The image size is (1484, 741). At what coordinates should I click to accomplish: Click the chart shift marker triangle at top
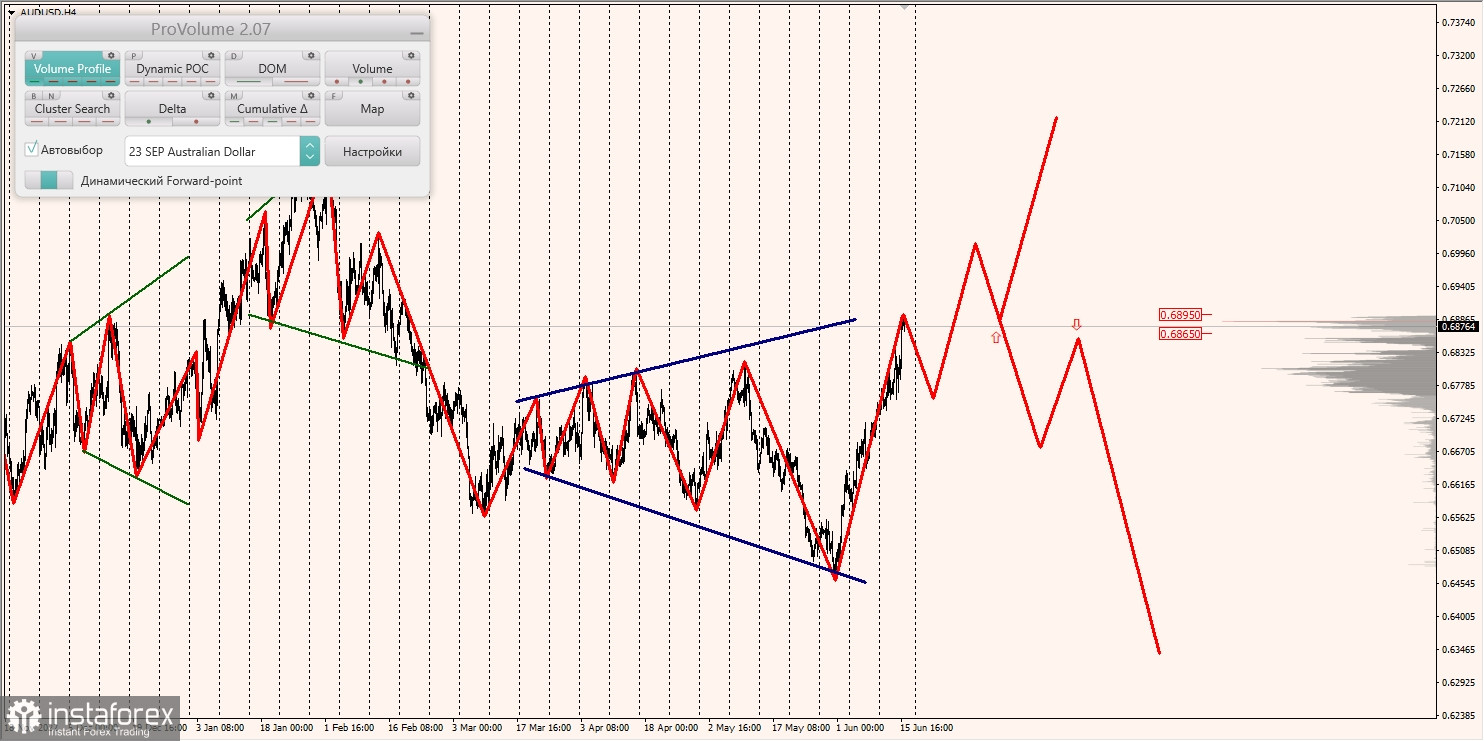click(905, 6)
